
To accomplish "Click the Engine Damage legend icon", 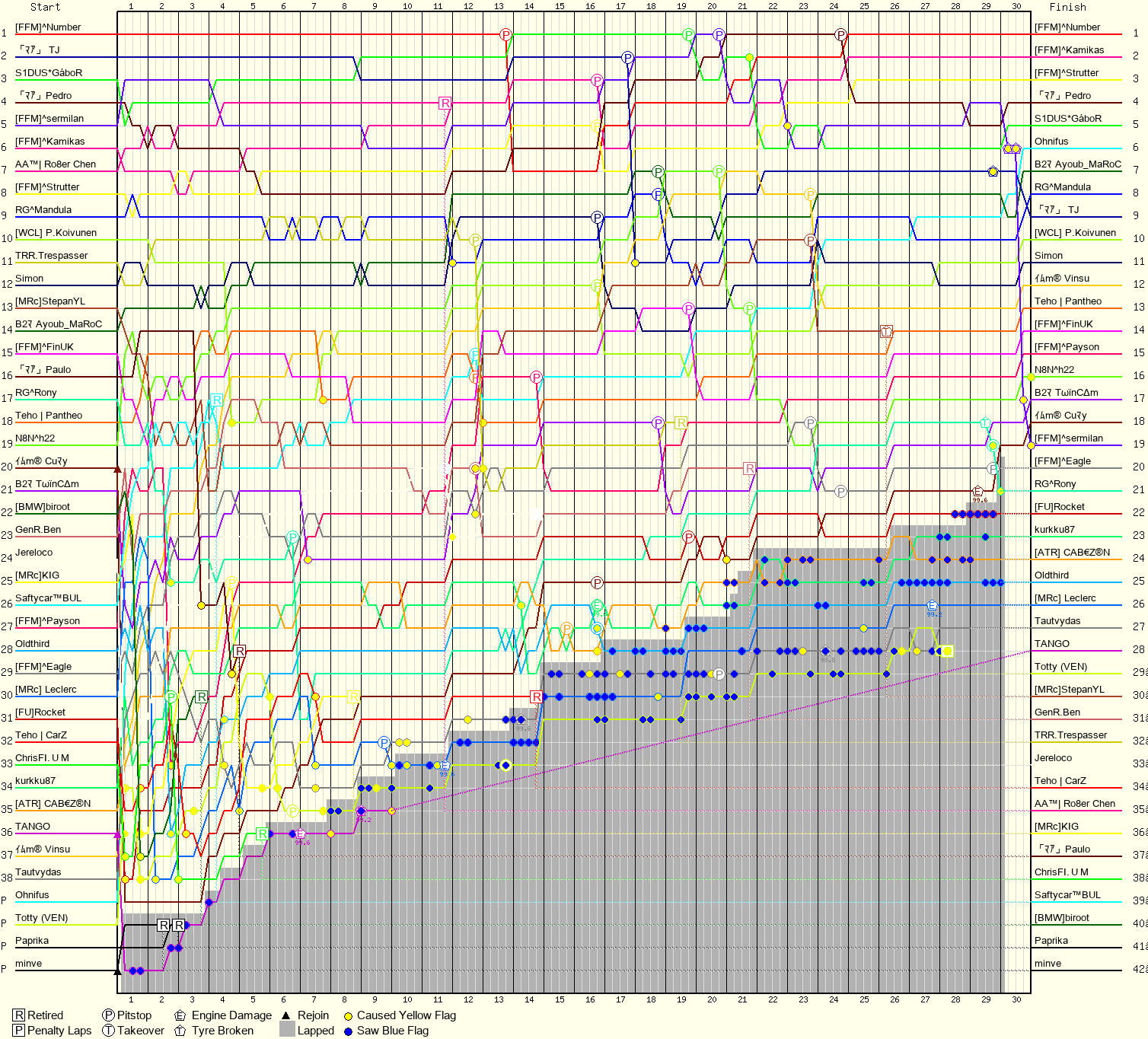I will pos(180,1015).
